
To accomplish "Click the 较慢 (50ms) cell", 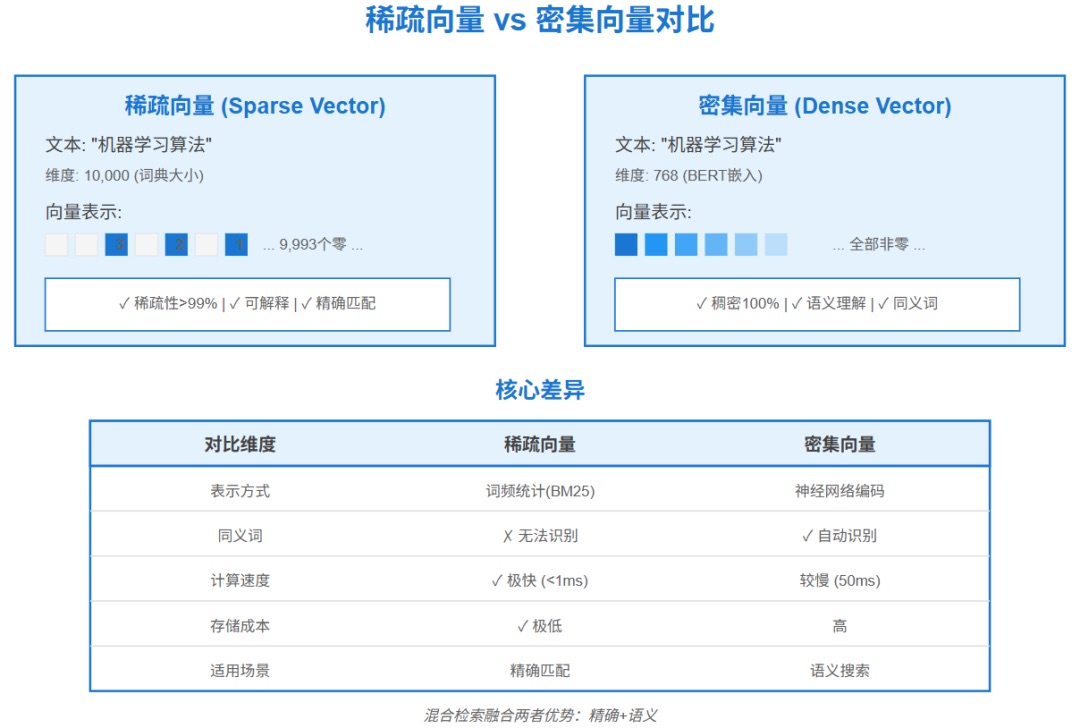I will (x=840, y=581).
